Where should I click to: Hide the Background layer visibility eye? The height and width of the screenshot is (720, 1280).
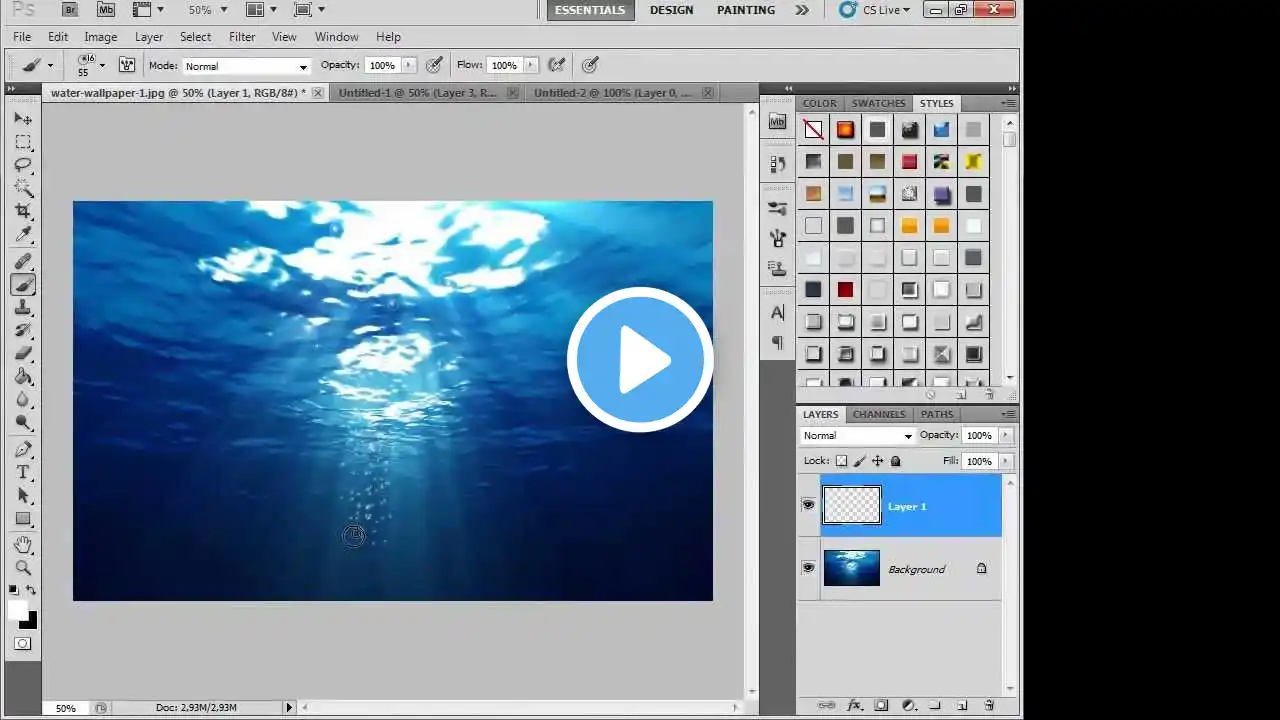[808, 568]
